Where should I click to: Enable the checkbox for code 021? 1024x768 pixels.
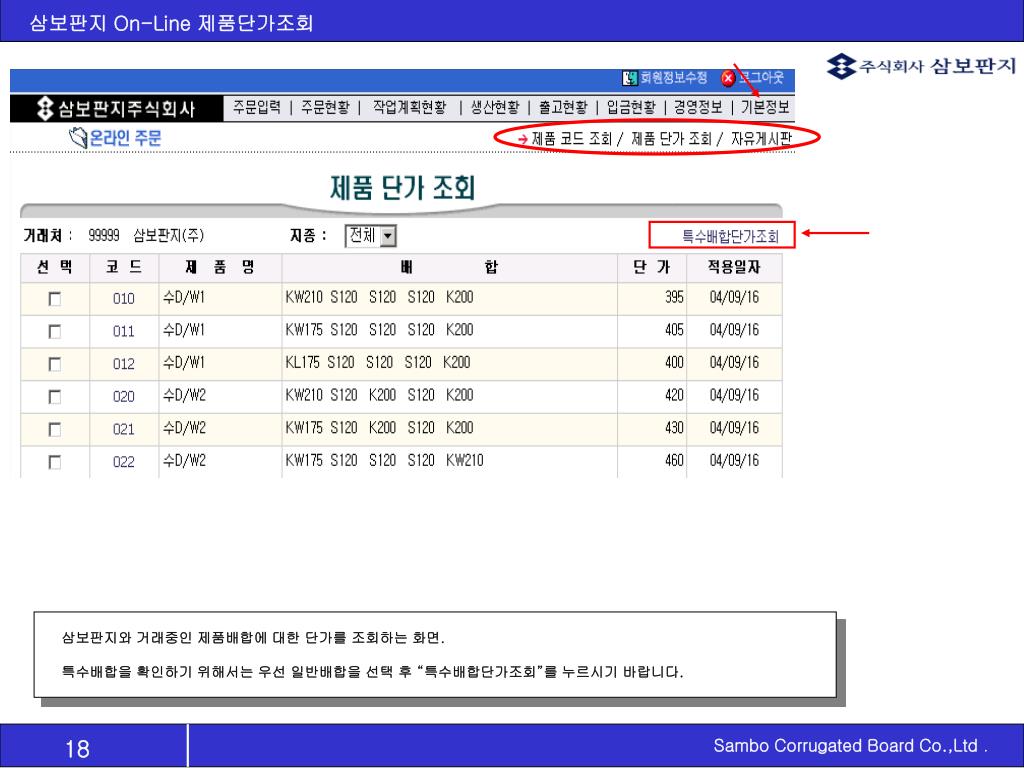(55, 430)
